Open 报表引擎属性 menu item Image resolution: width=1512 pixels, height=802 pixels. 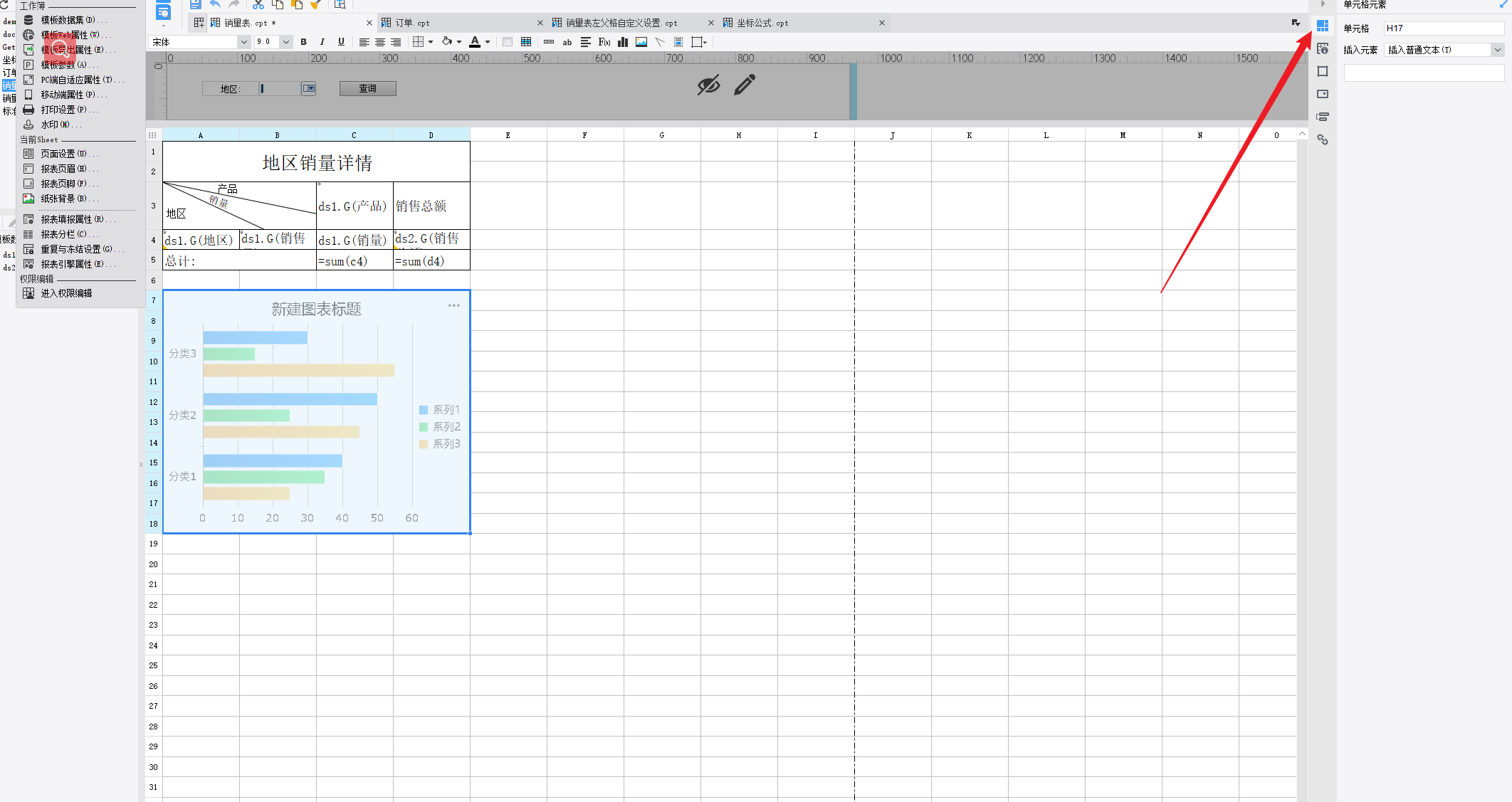tap(69, 264)
